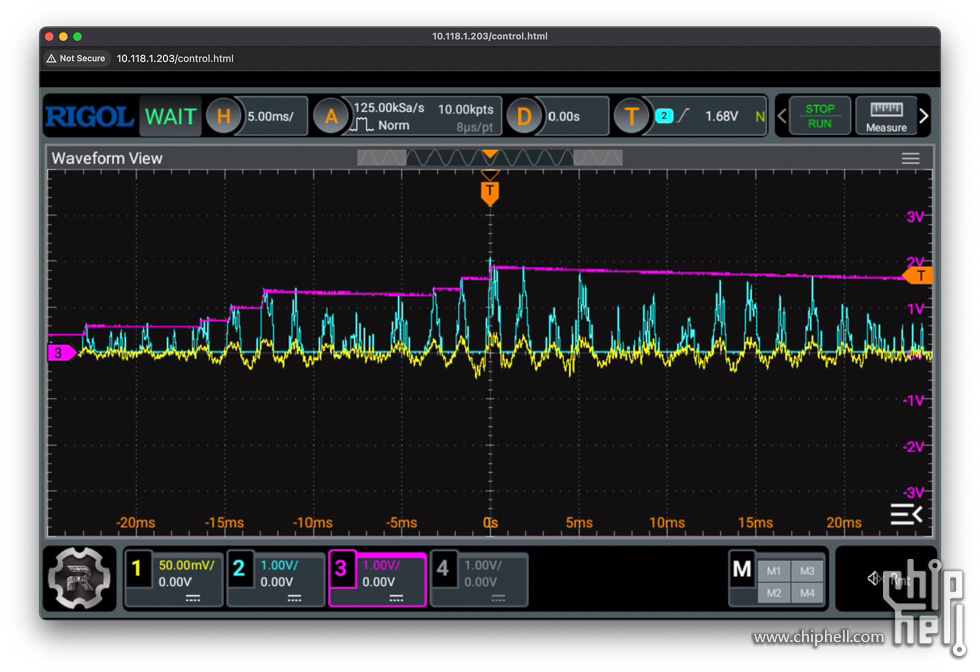This screenshot has height=672, width=980.
Task: Click the waveform memory overview bar
Action: click(489, 158)
